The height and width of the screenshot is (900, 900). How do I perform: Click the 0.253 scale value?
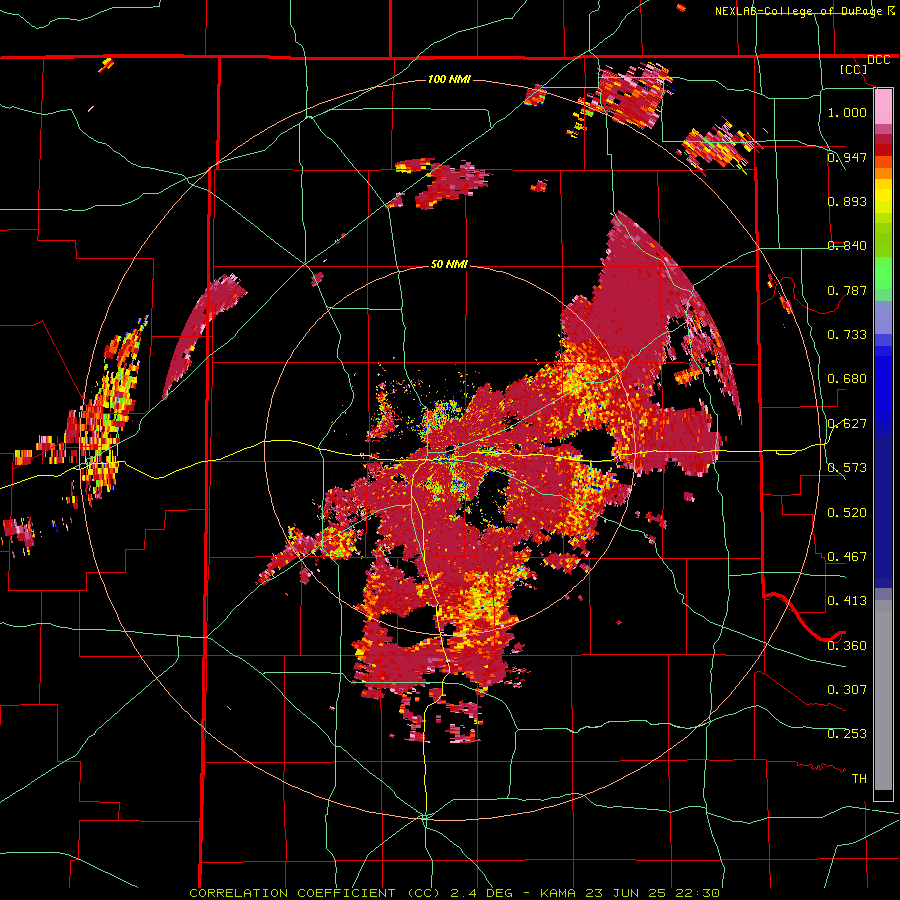847,734
